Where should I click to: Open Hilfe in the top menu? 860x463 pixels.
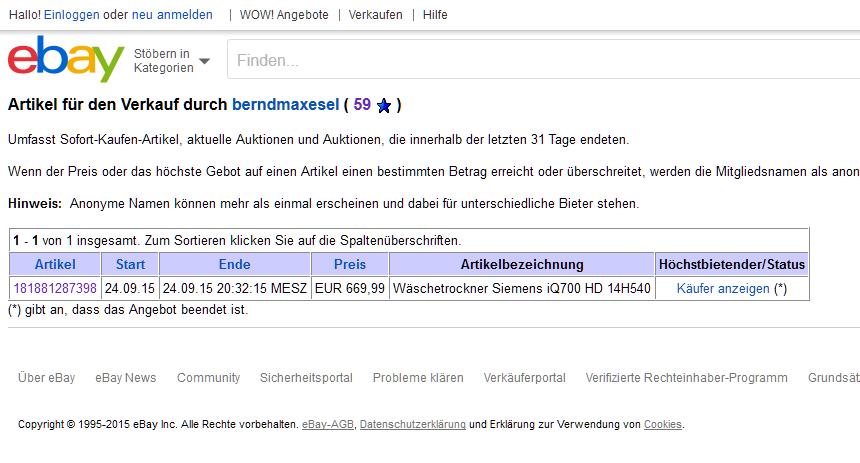click(435, 15)
